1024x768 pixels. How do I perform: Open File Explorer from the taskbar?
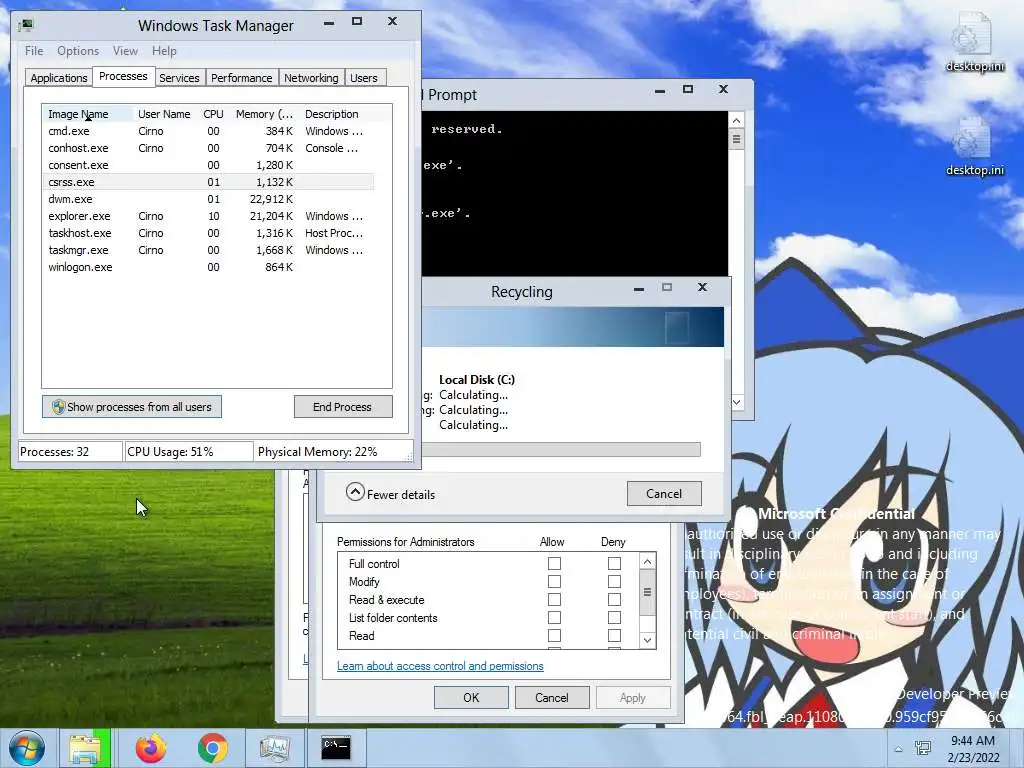(85, 748)
